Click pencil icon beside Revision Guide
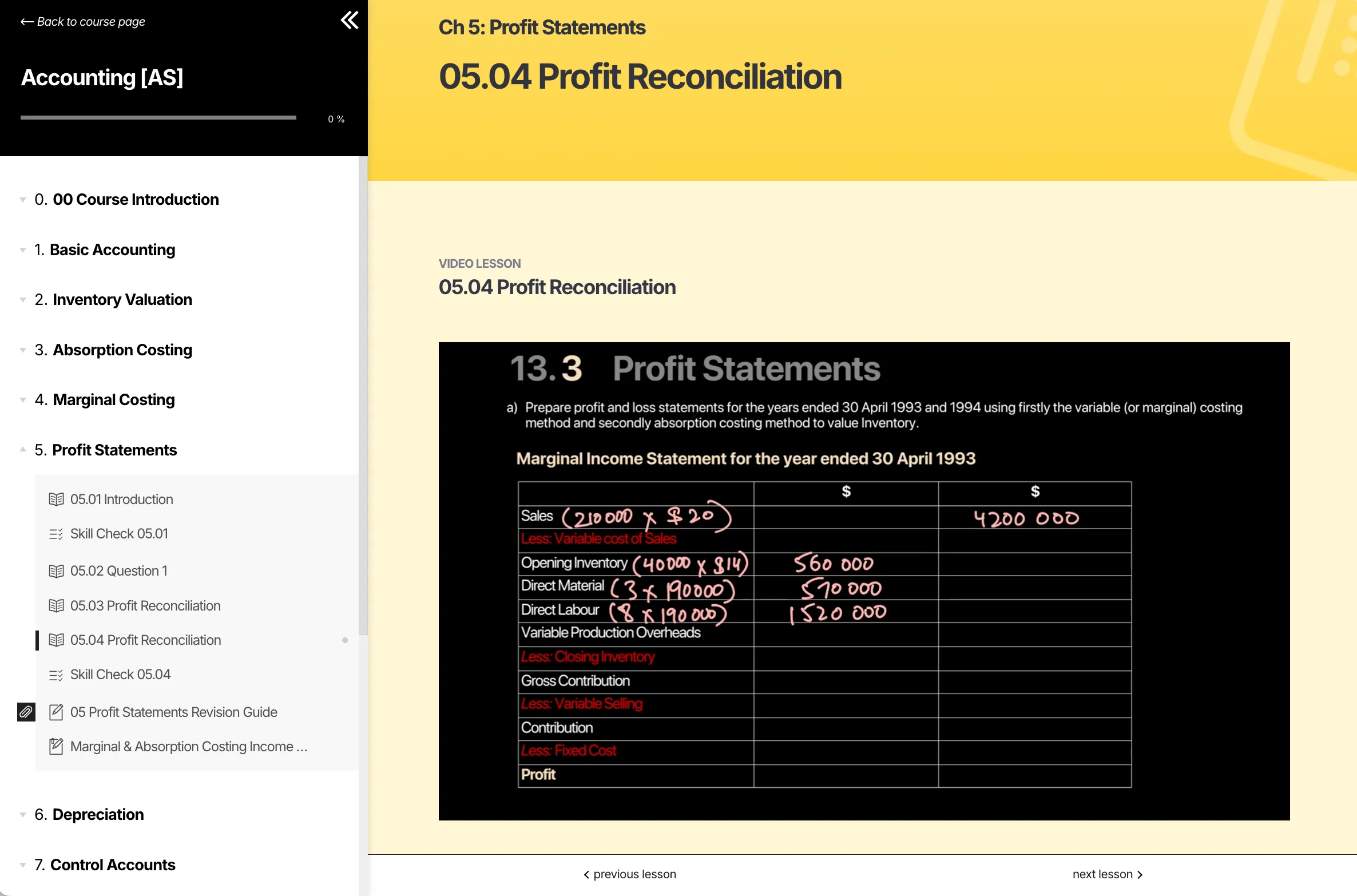Screen dimensions: 1357x896 [x=56, y=712]
